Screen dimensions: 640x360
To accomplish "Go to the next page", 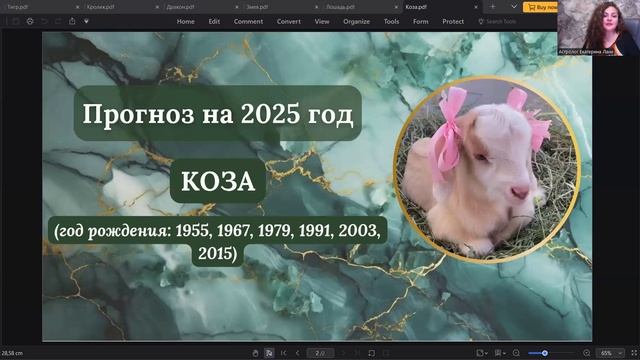I will click(x=343, y=353).
